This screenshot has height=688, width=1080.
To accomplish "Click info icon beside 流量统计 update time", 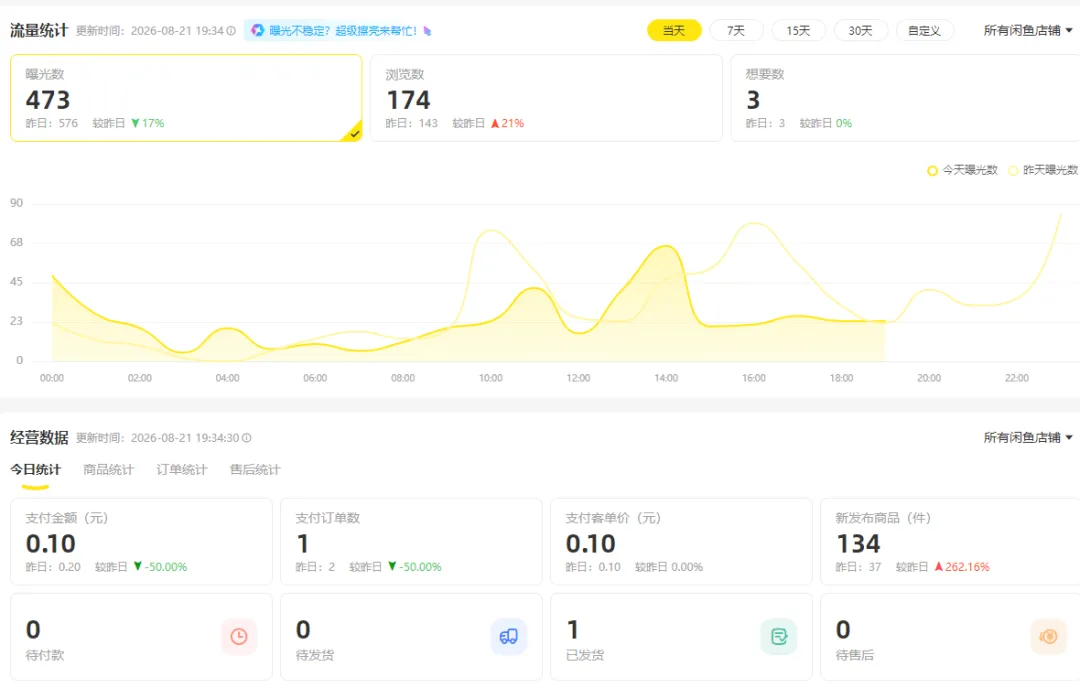I will click(x=231, y=31).
